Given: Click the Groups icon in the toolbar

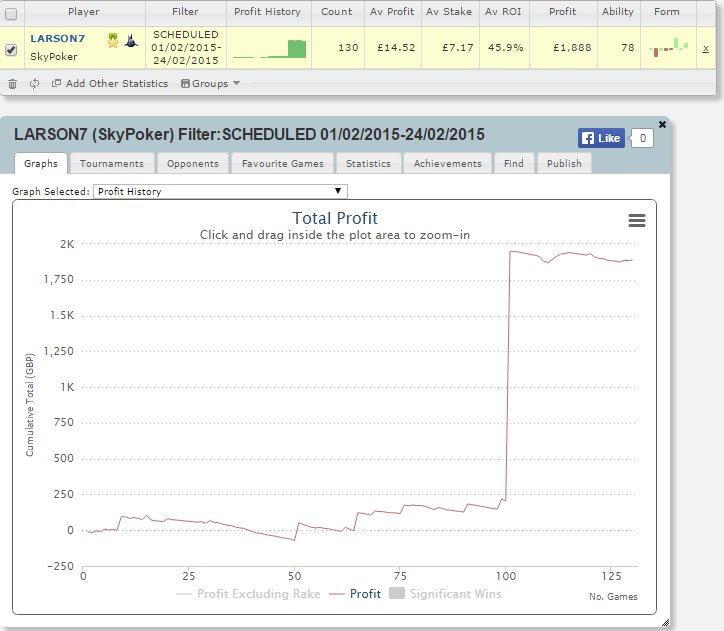Looking at the screenshot, I should pyautogui.click(x=185, y=84).
